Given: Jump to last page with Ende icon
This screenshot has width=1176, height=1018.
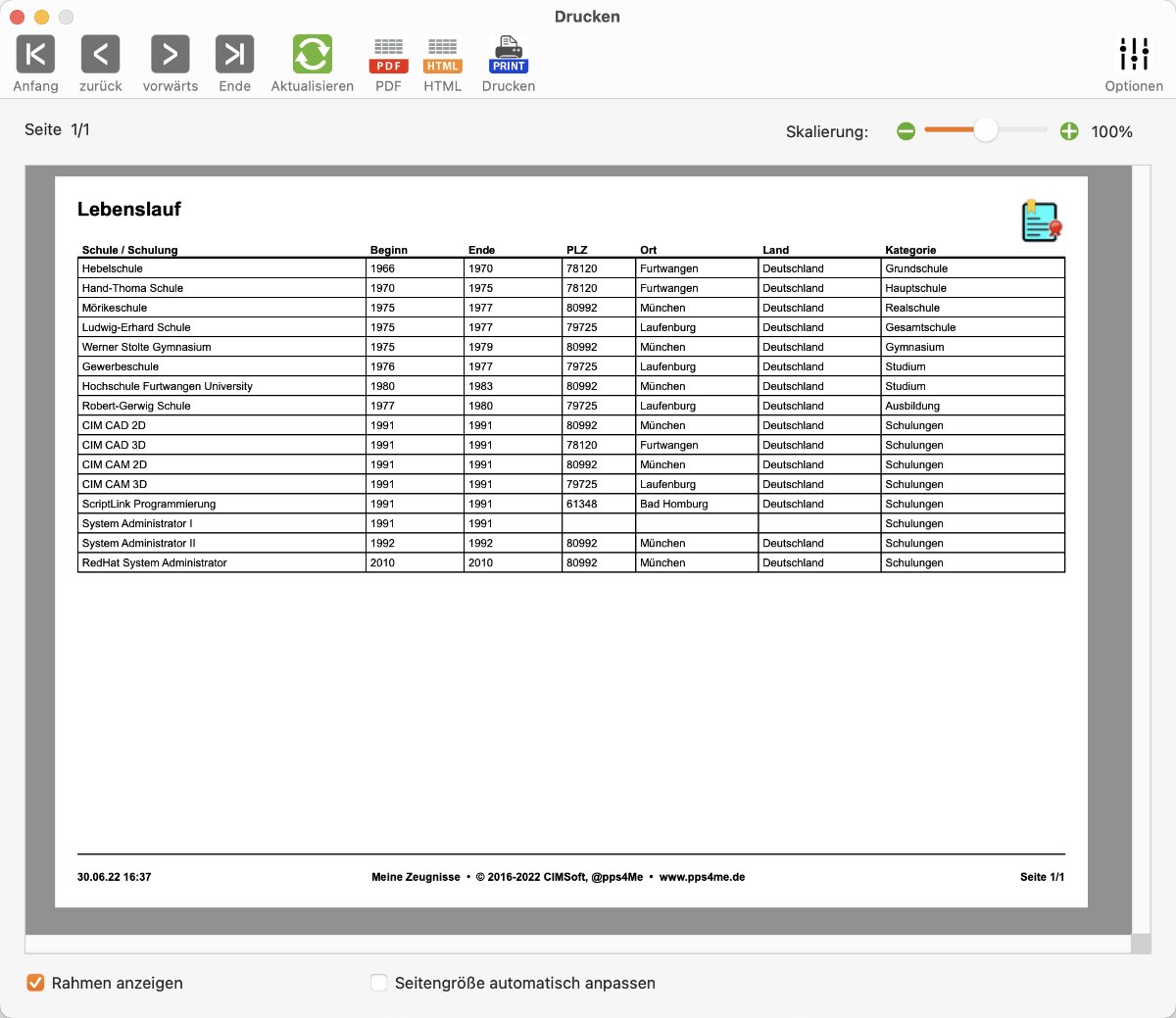Looking at the screenshot, I should 235,54.
